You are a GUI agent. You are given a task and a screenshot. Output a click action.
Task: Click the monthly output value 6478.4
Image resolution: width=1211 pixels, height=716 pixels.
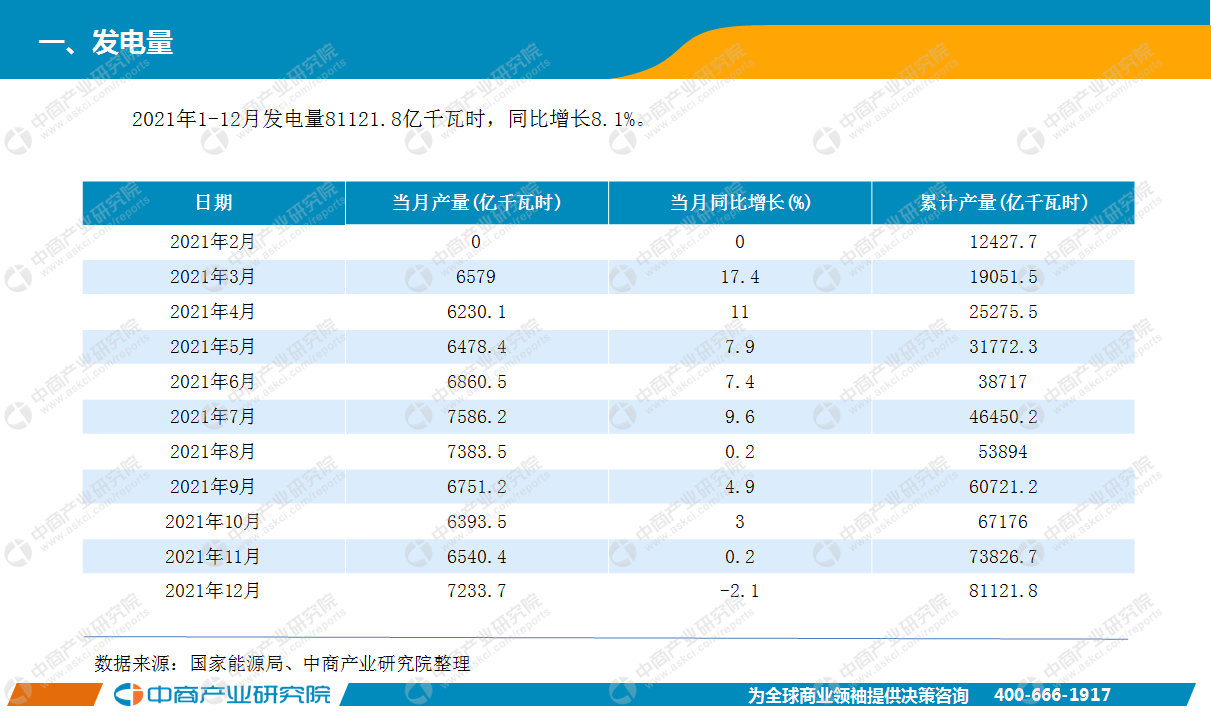click(476, 347)
